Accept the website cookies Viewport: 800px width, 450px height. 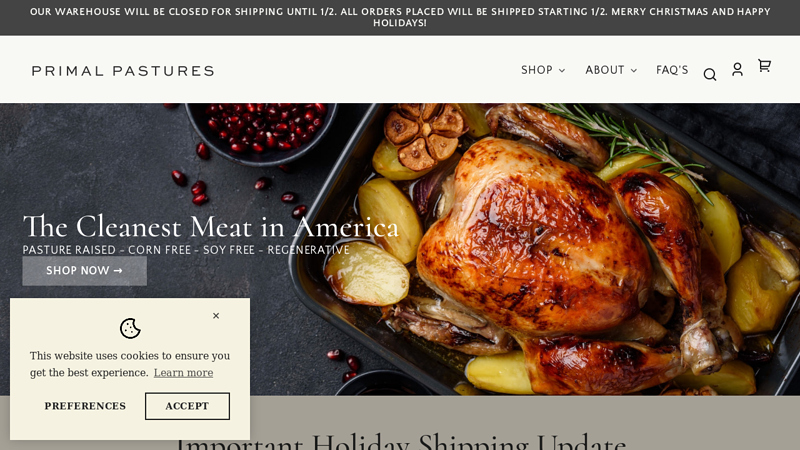click(187, 406)
